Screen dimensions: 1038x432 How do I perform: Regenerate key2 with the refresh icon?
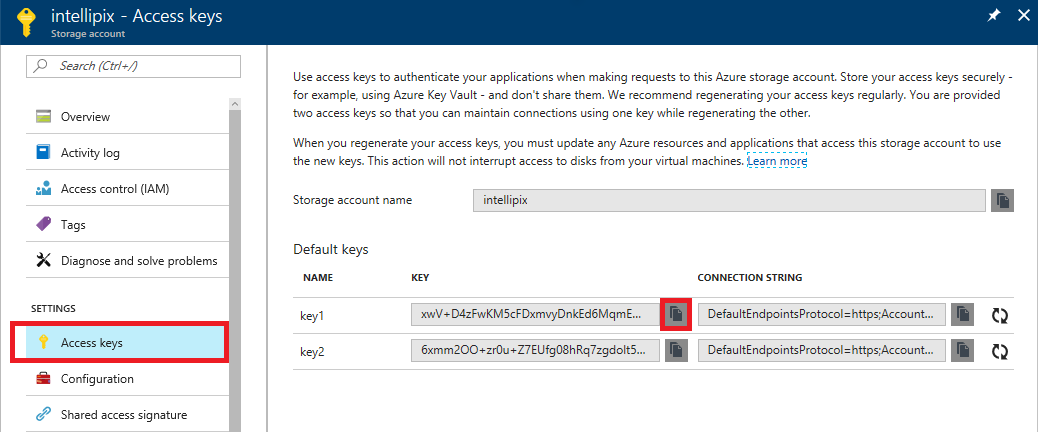click(999, 351)
